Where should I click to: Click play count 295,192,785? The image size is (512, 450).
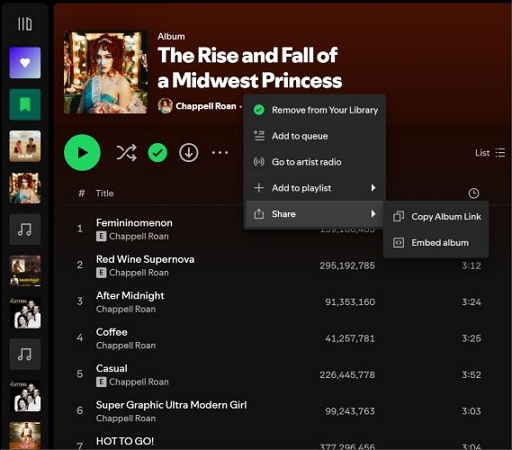(347, 266)
